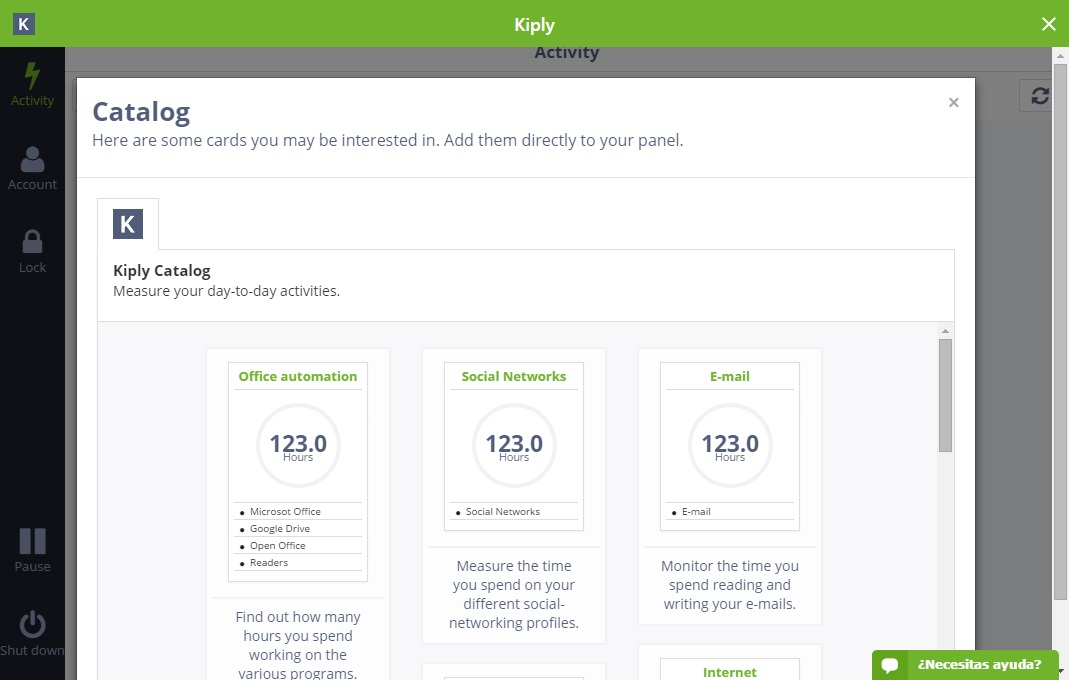Click the Kiply K logo in the green bar
The image size is (1069, 680).
(x=23, y=23)
